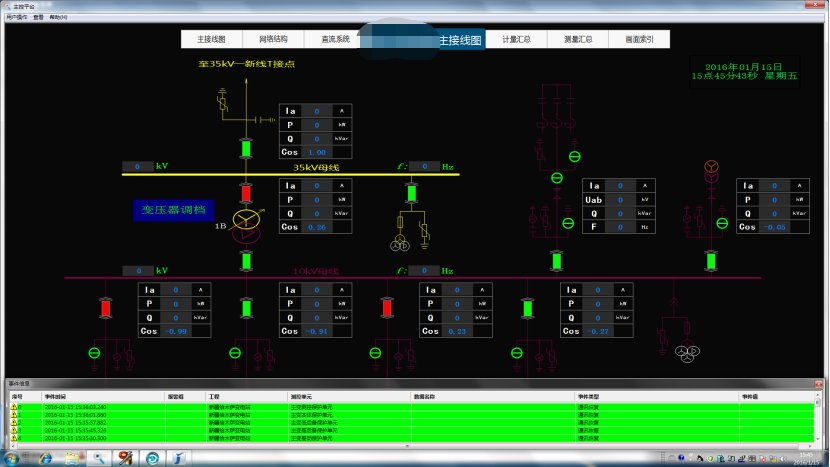
Task: Click the Cos 1.00 value of the incoming line
Action: [317, 152]
